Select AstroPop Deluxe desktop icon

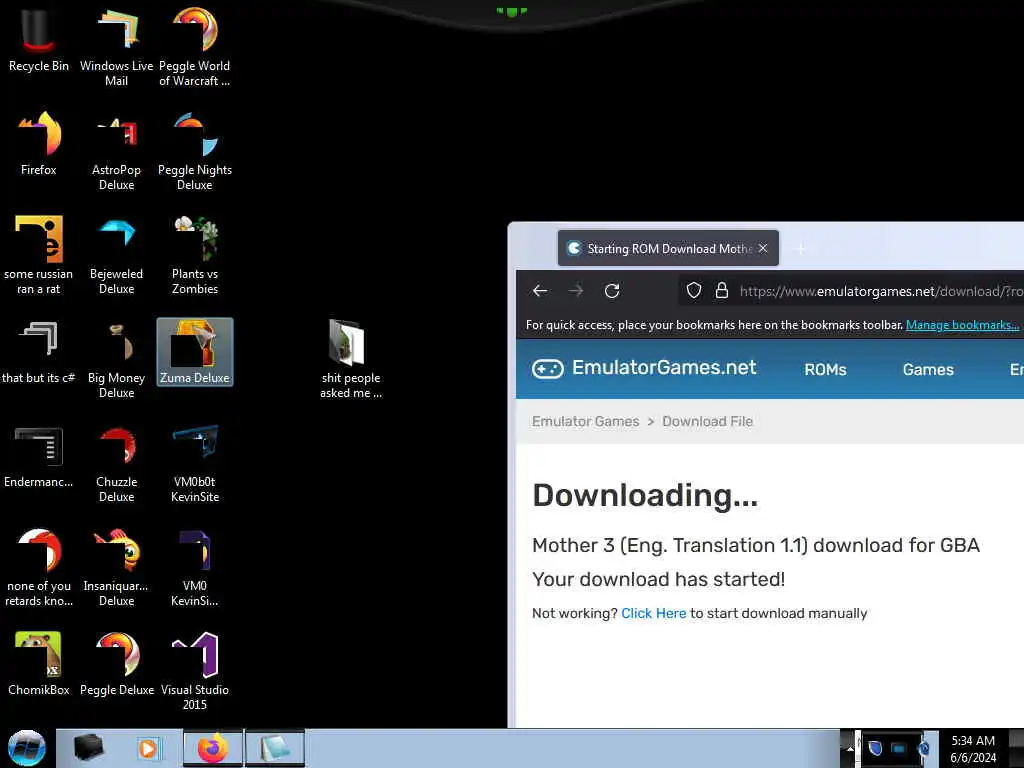pyautogui.click(x=116, y=151)
